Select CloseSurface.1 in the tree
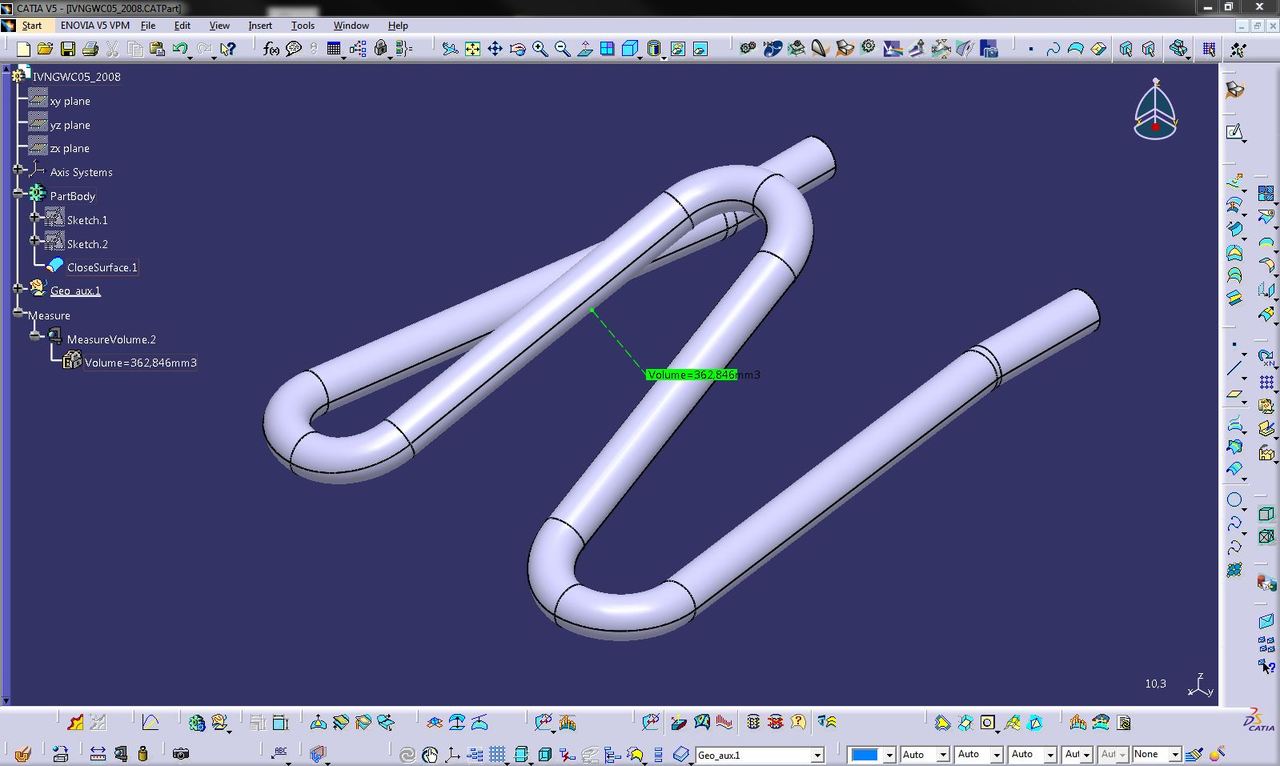The height and width of the screenshot is (766, 1280). click(x=102, y=267)
